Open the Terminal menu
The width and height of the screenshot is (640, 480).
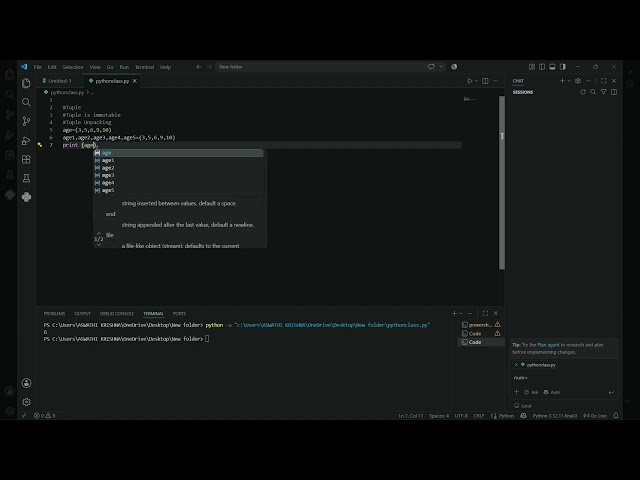pos(144,67)
